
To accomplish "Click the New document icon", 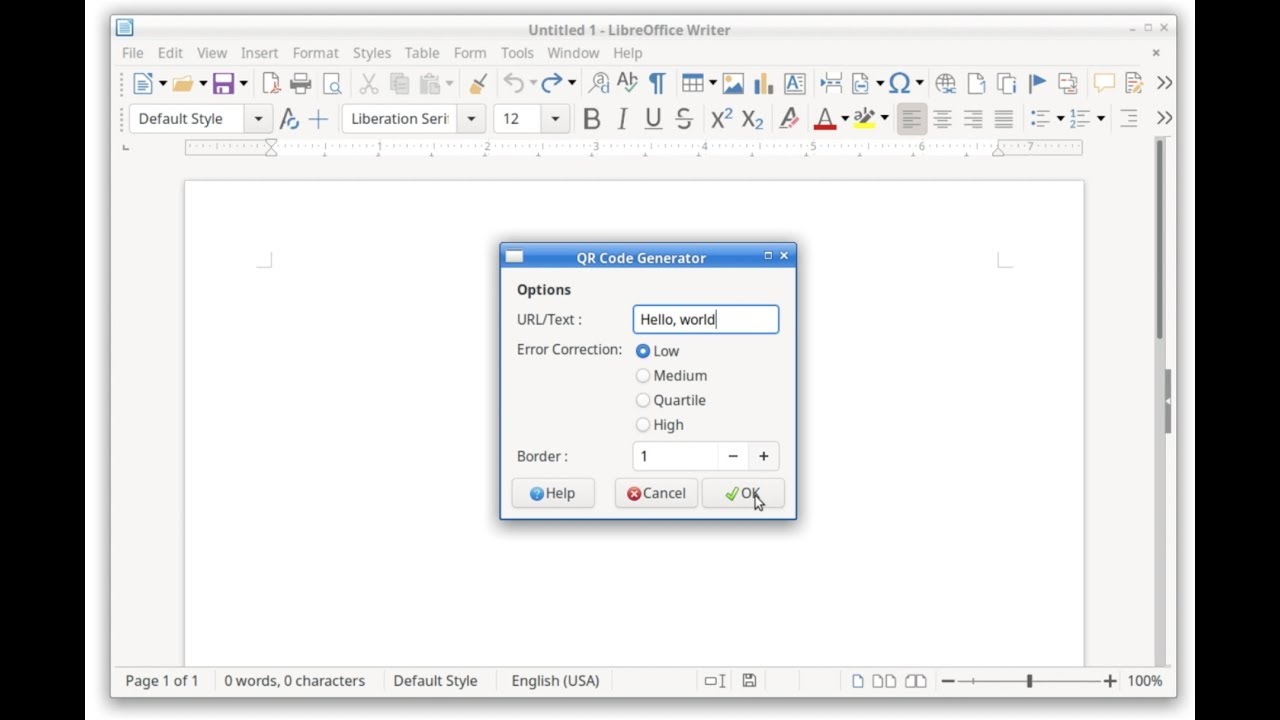I will coord(143,83).
